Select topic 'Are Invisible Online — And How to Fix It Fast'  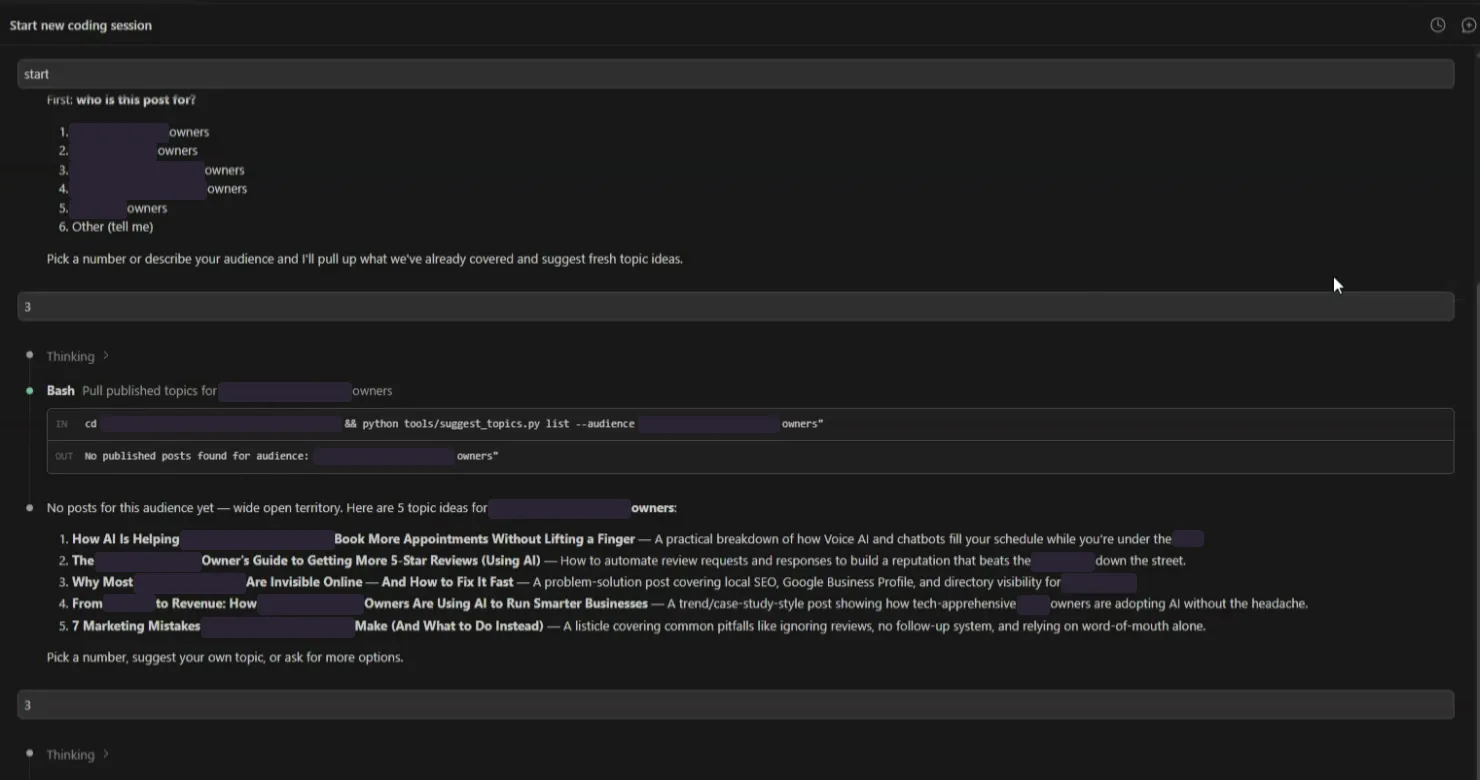tap(379, 582)
